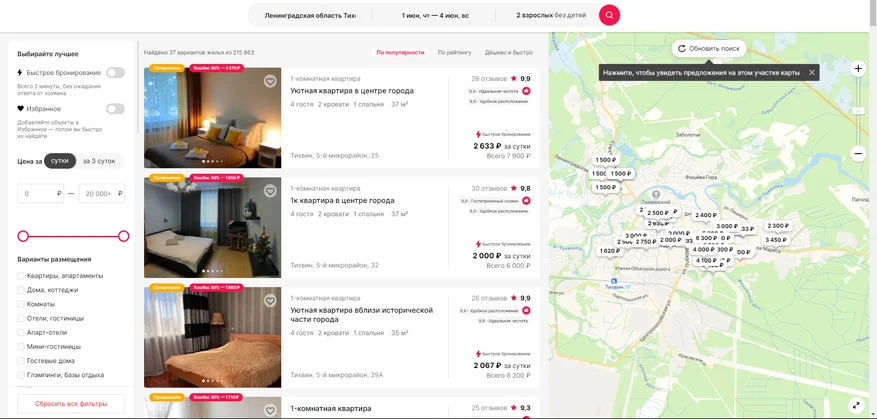This screenshot has width=877, height=419.
Task: Switch price mode to за 3 суток
Action: [99, 161]
